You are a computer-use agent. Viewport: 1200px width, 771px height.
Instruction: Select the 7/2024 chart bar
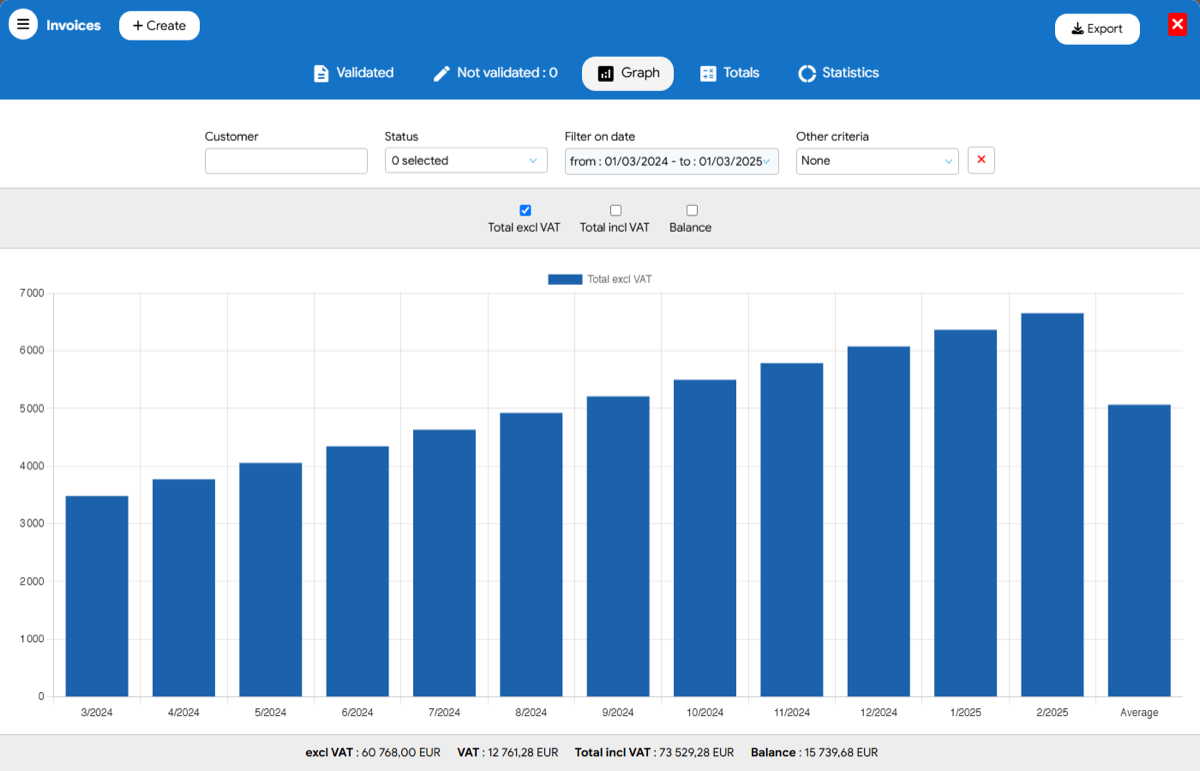pyautogui.click(x=444, y=563)
